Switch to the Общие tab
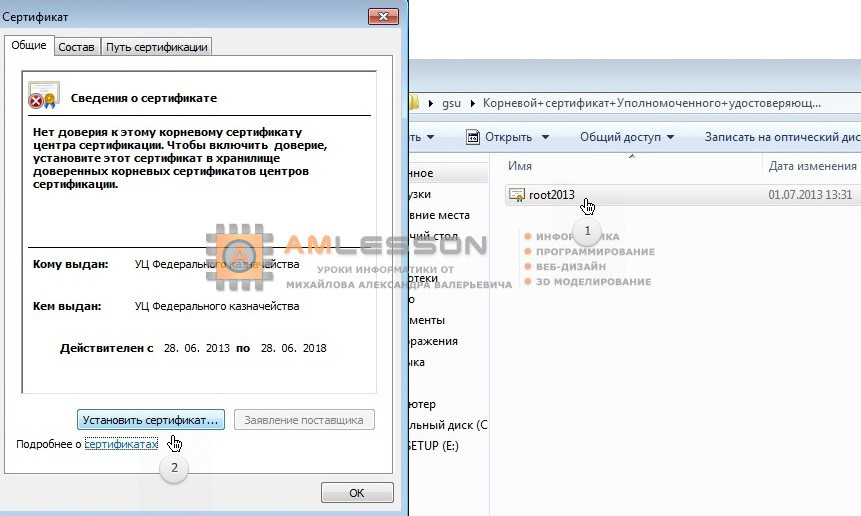Image resolution: width=861 pixels, height=516 pixels. point(29,46)
